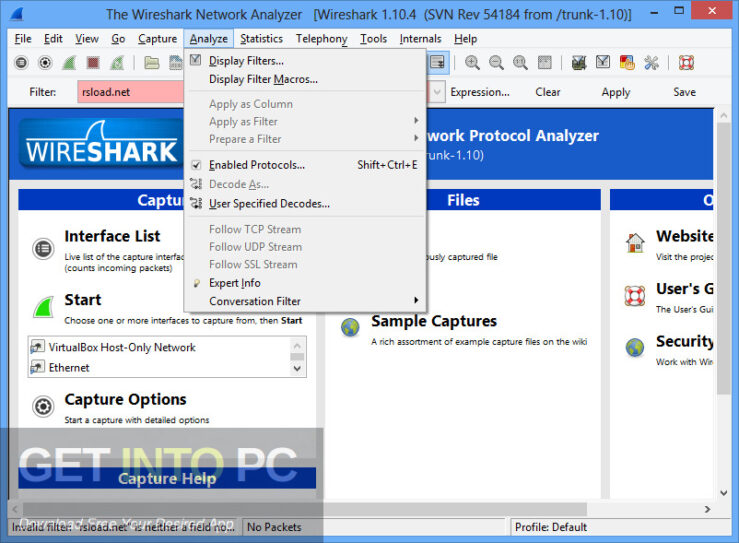The height and width of the screenshot is (543, 739).
Task: Click the list interfaces toolbar icon
Action: coord(21,63)
